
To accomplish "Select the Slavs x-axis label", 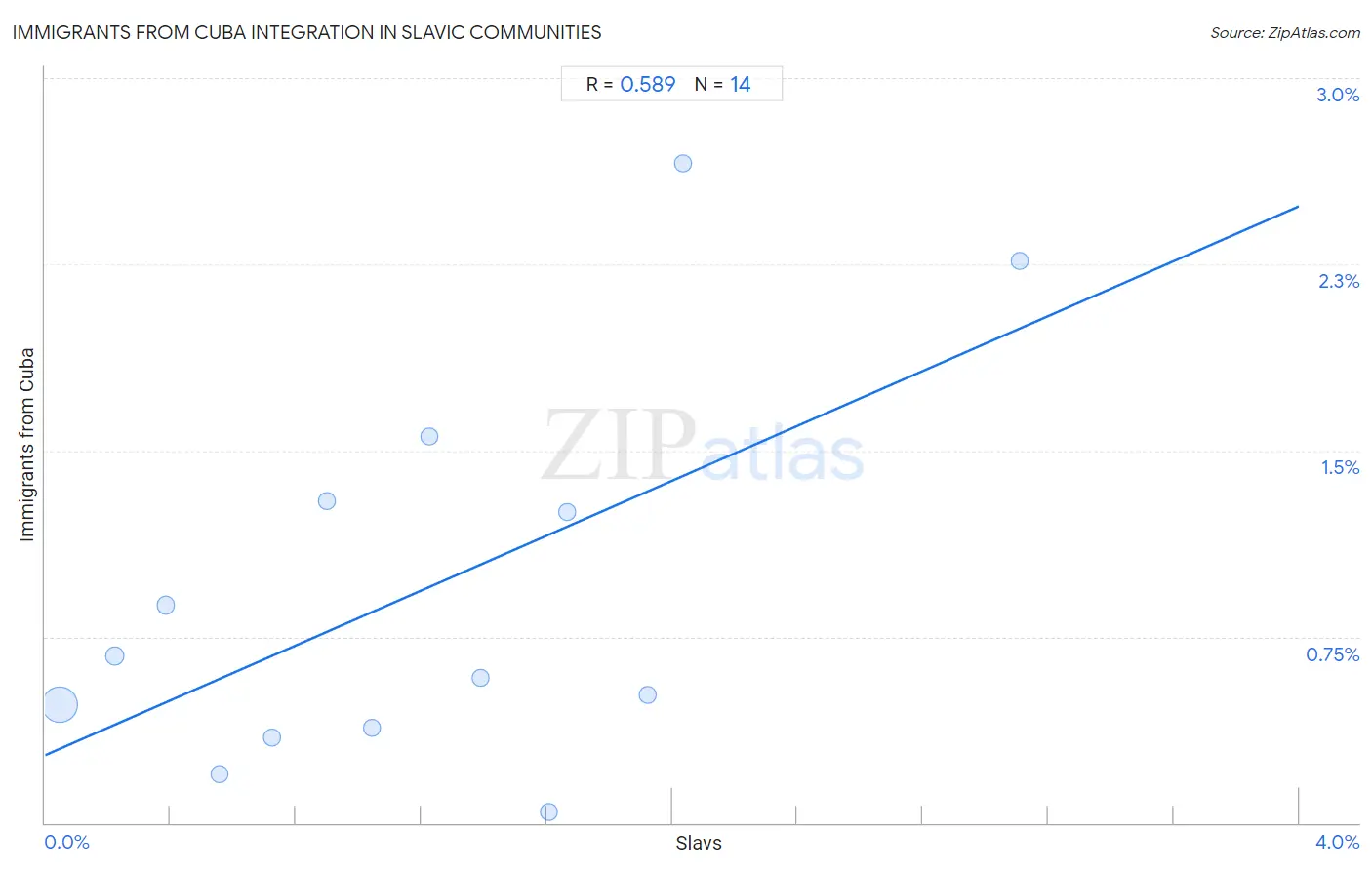I will 699,843.
